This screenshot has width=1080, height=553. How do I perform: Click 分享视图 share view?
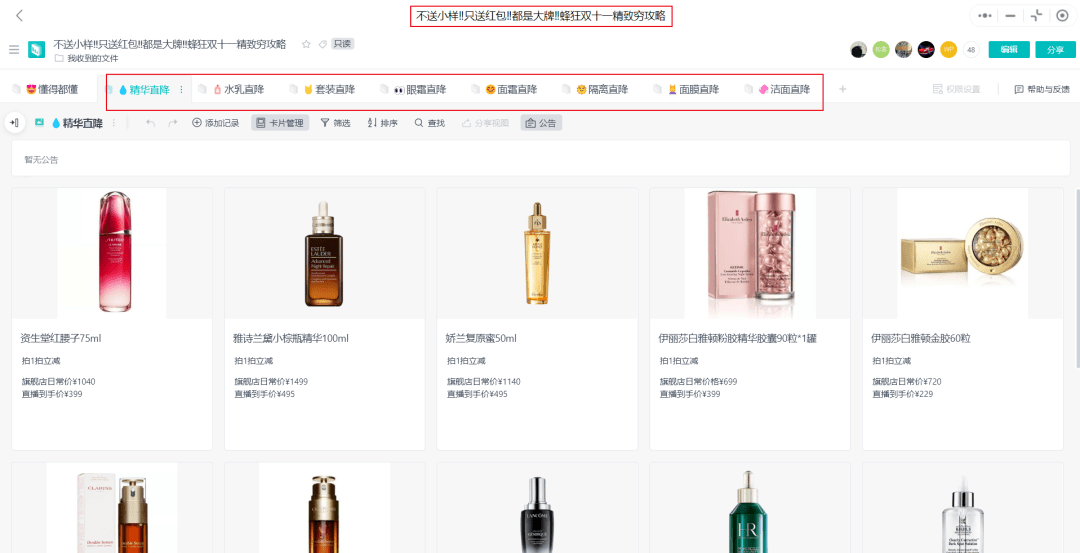click(x=485, y=123)
